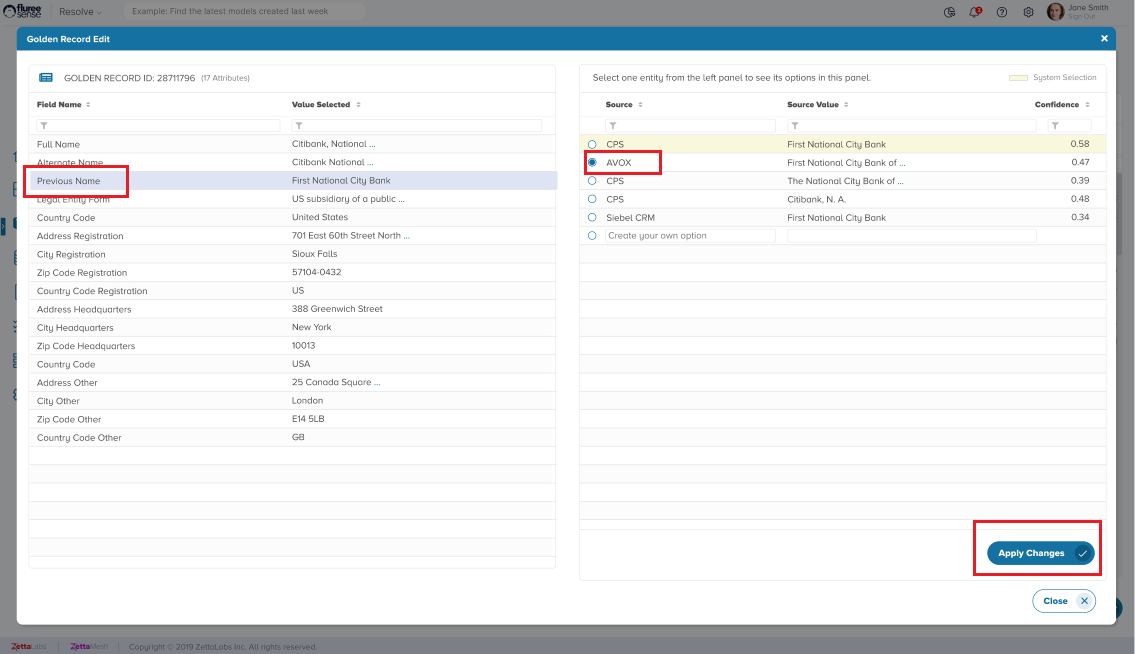This screenshot has width=1135, height=654.
Task: Click the help question mark icon
Action: pos(1002,12)
